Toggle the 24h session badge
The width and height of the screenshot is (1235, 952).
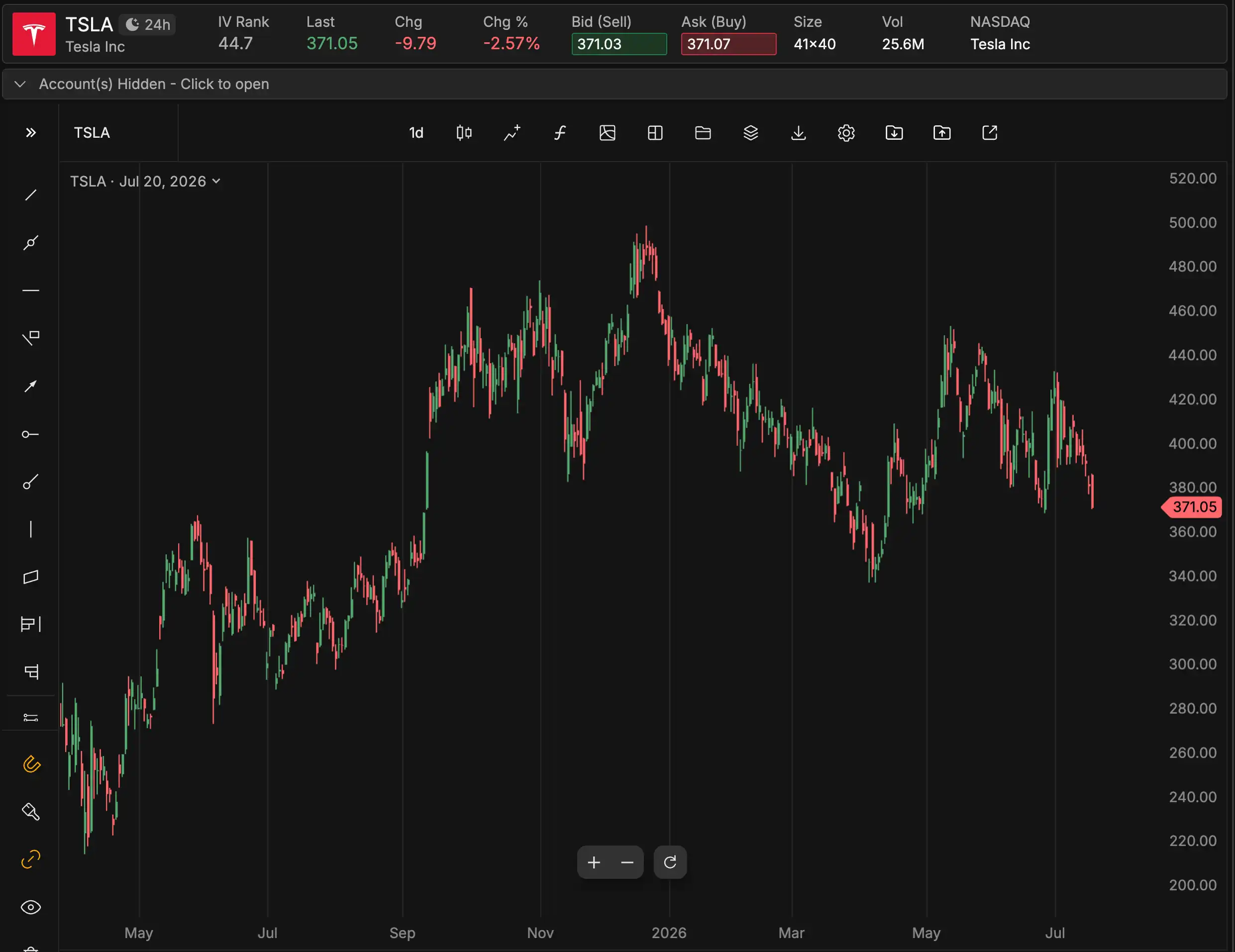coord(148,24)
